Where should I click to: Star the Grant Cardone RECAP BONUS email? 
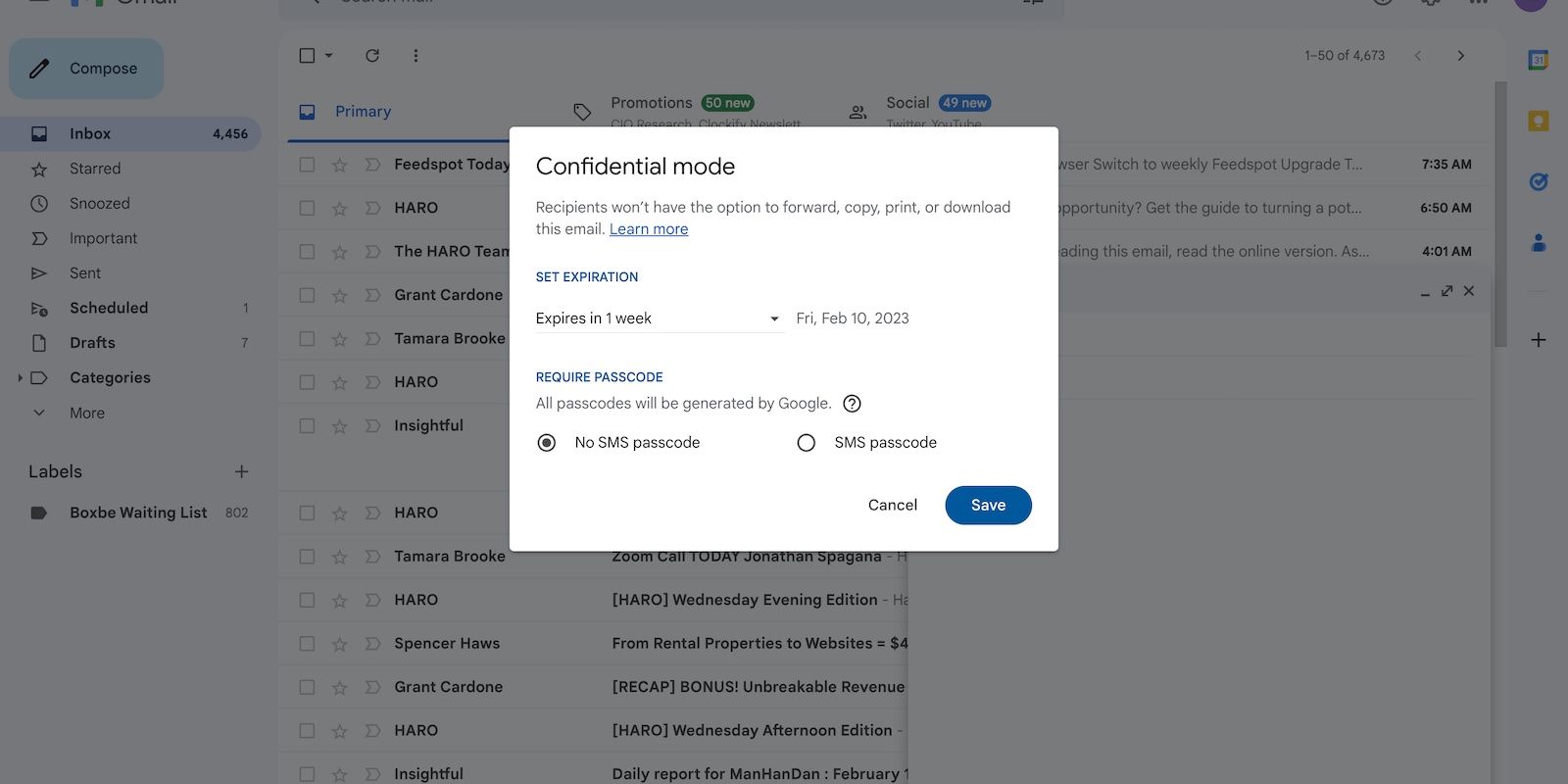click(x=339, y=687)
